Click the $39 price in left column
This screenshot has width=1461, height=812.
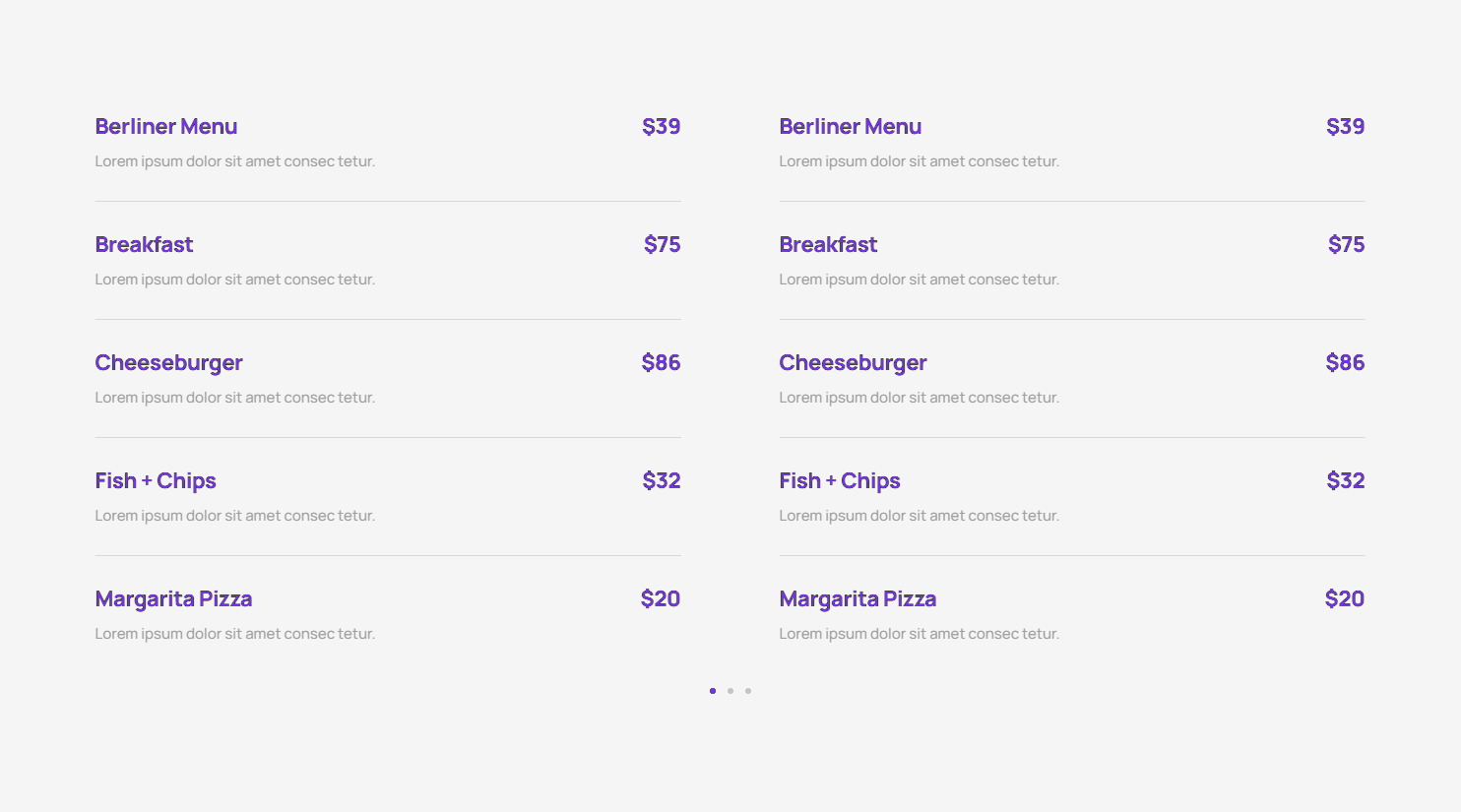pos(662,127)
